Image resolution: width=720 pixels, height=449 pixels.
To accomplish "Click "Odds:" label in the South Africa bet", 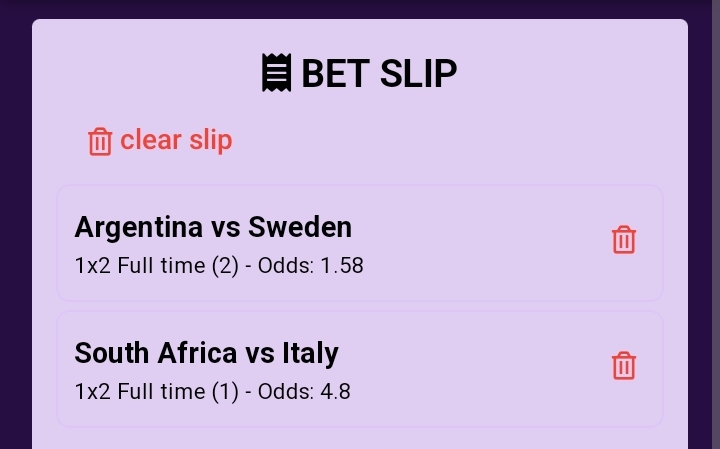I will coord(285,391).
